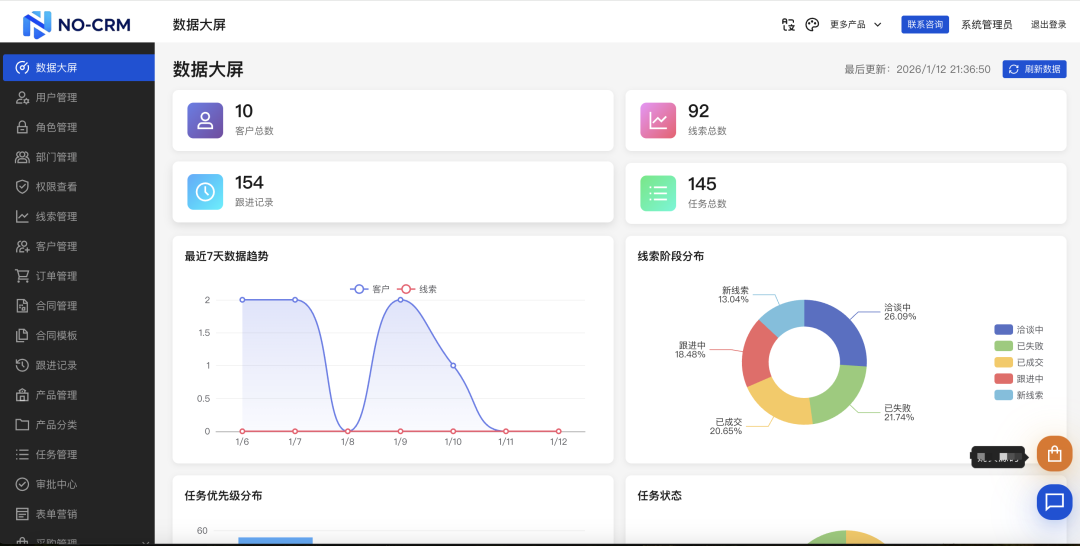This screenshot has height=546, width=1080.
Task: Click the 权限查看 shield icon
Action: (22, 187)
